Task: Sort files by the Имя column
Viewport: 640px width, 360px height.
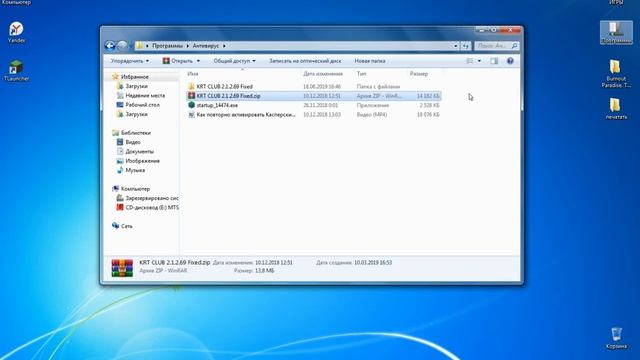Action: tap(193, 74)
